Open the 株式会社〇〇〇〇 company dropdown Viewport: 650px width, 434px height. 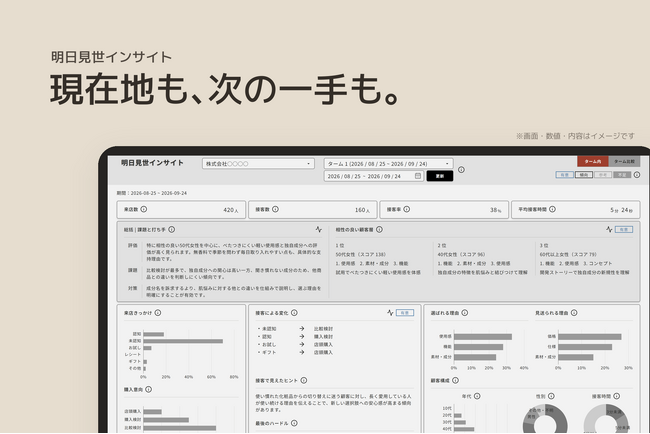click(258, 164)
